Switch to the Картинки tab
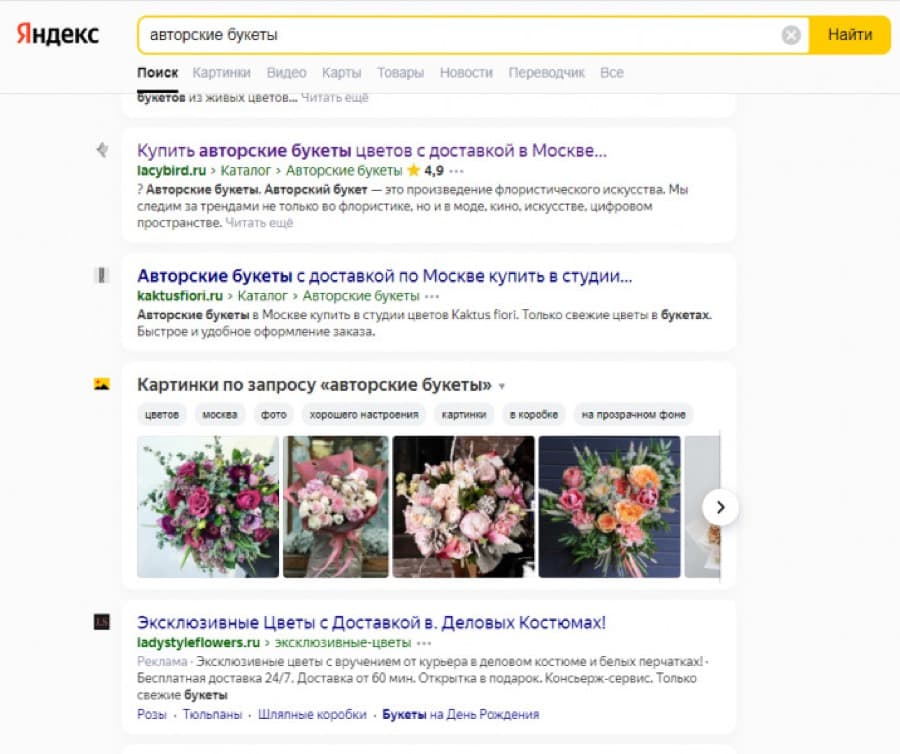The height and width of the screenshot is (754, 900). pos(221,73)
